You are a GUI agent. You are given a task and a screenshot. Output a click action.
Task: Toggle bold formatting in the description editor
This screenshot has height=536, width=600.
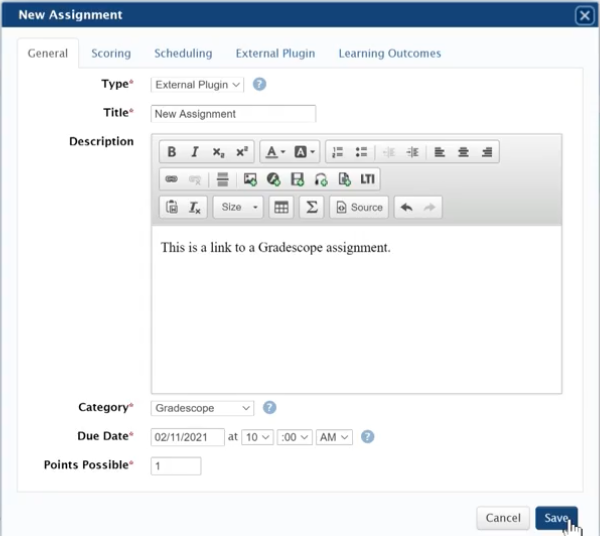(172, 152)
